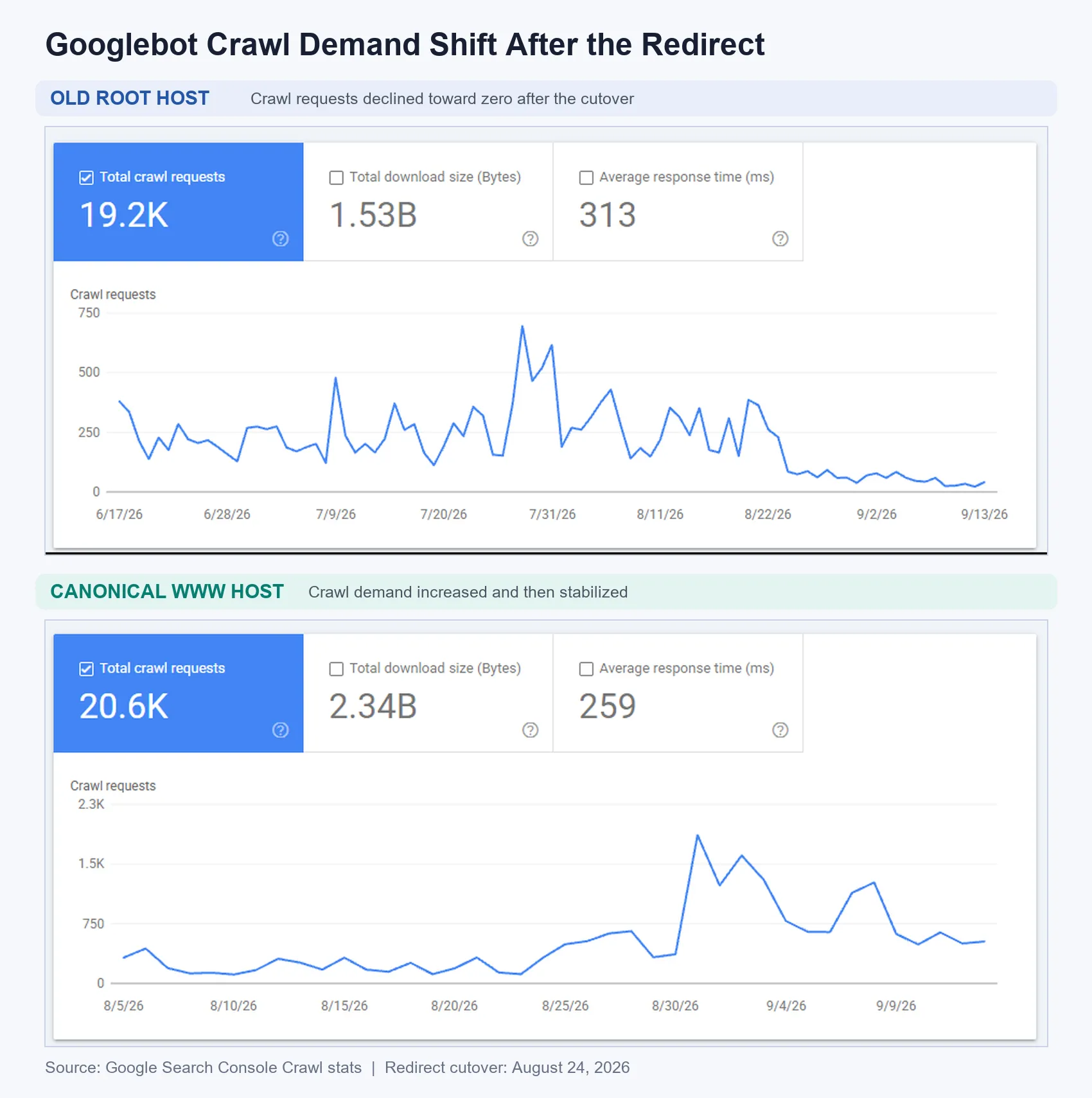Screen dimensions: 1092x1098
Task: Click the 1.5K y-axis label
Action: click(x=91, y=863)
